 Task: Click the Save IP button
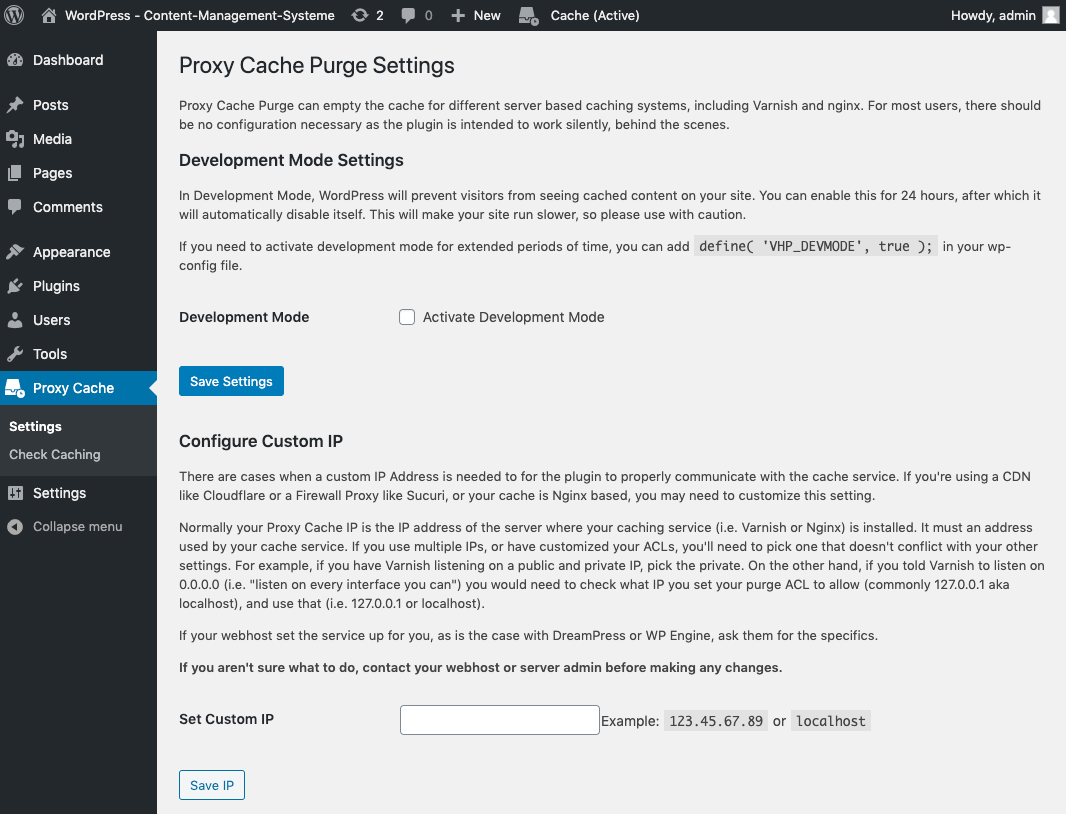(212, 785)
